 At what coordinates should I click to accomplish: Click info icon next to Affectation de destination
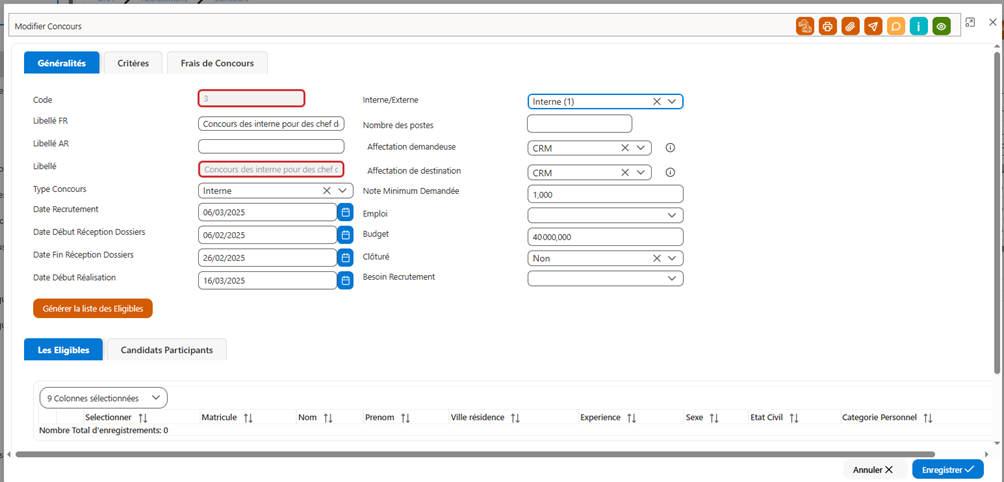670,172
